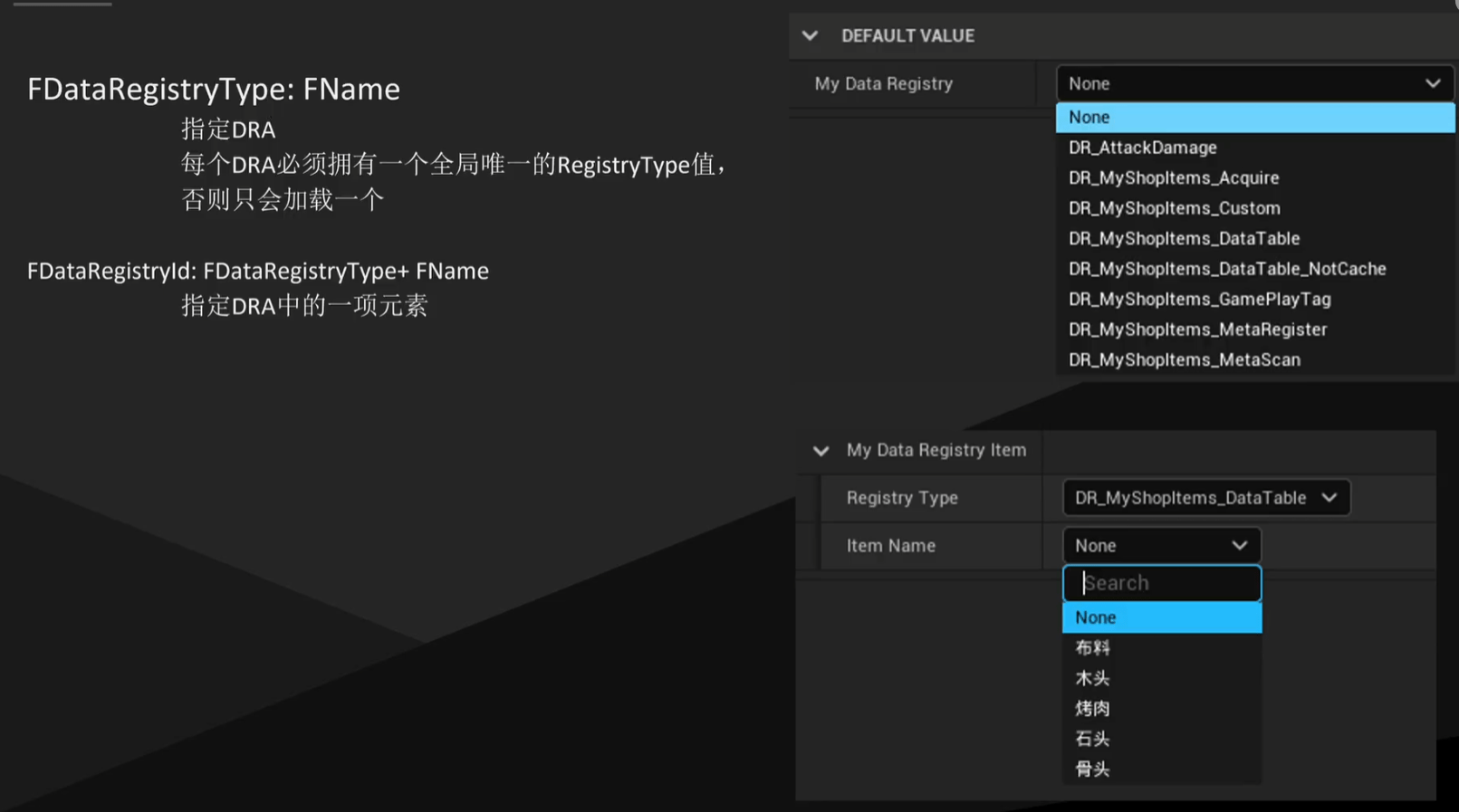Choose DR_MyShopItems_MetaScan option
The height and width of the screenshot is (812, 1459).
(1184, 360)
